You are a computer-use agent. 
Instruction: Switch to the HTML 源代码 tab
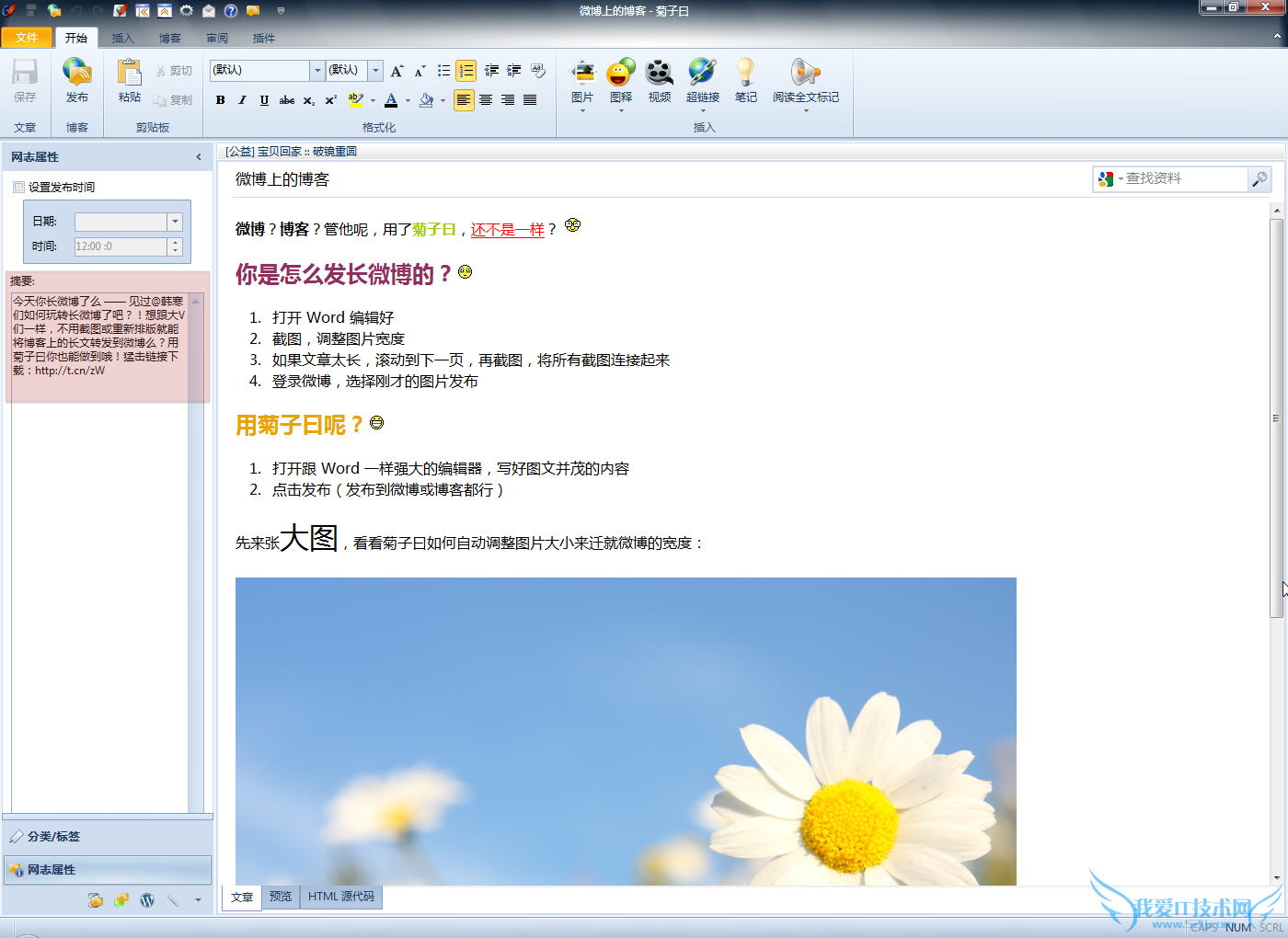[x=340, y=897]
